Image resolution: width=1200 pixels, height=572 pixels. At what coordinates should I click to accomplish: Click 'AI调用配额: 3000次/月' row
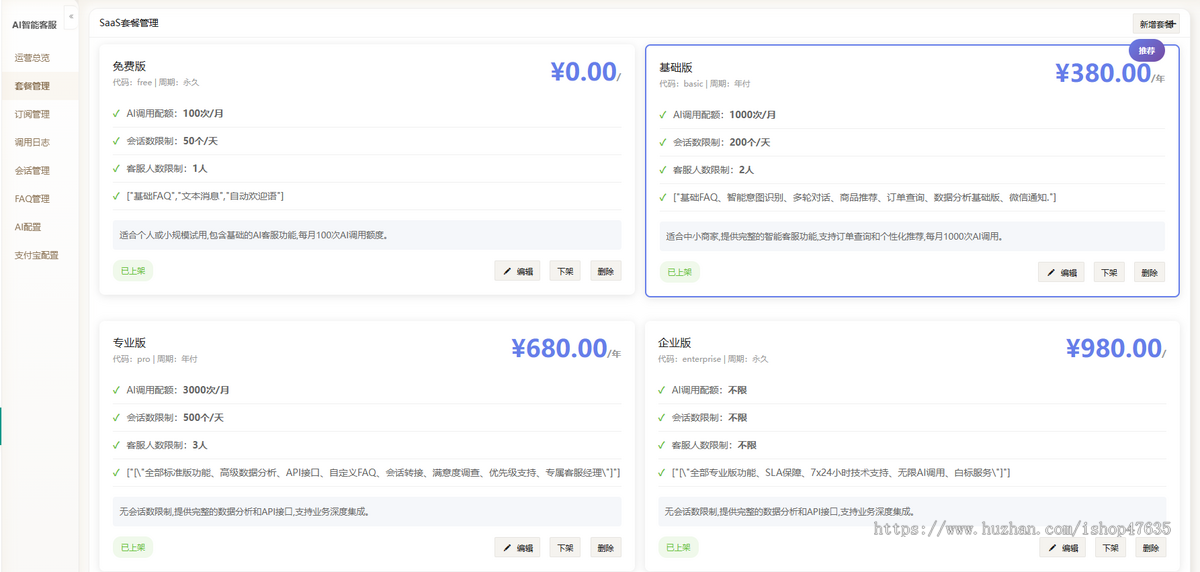pos(367,389)
